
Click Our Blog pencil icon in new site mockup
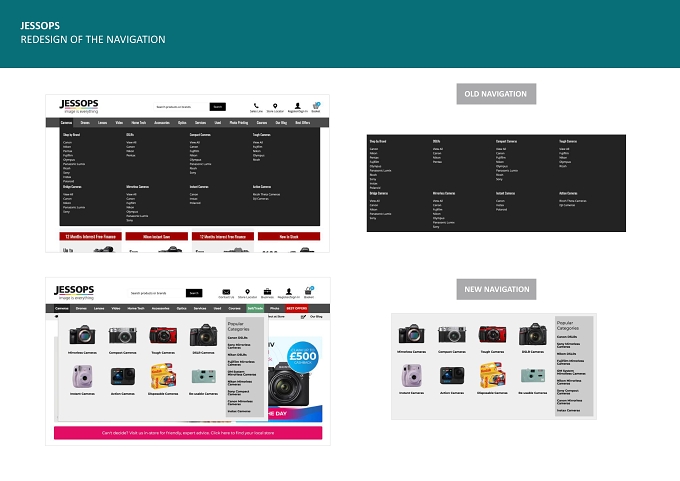point(304,317)
